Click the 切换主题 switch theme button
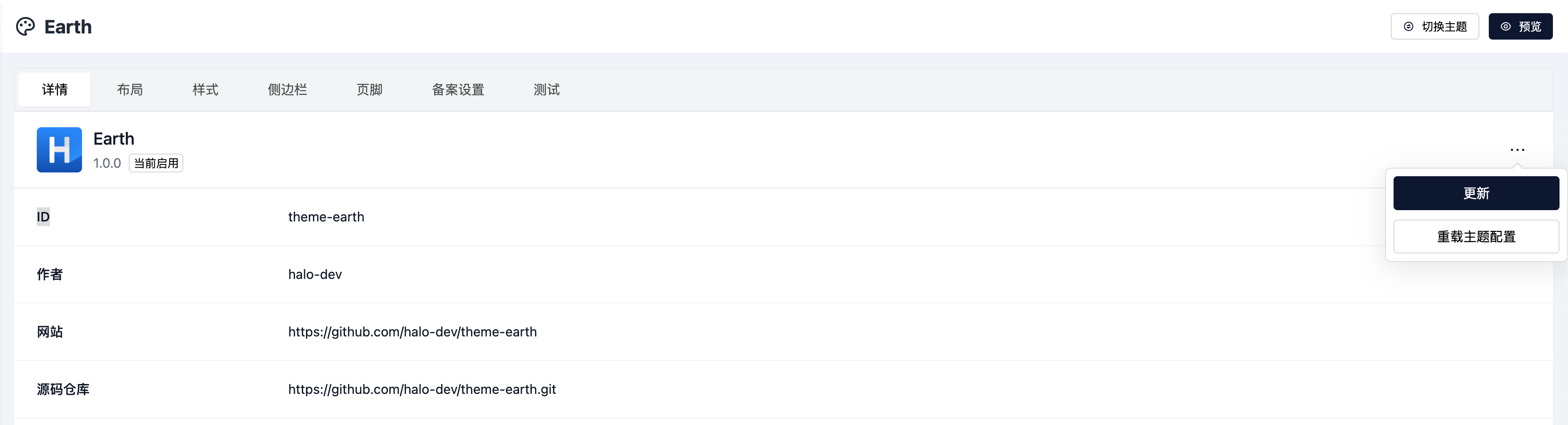The width and height of the screenshot is (1568, 425). tap(1434, 27)
